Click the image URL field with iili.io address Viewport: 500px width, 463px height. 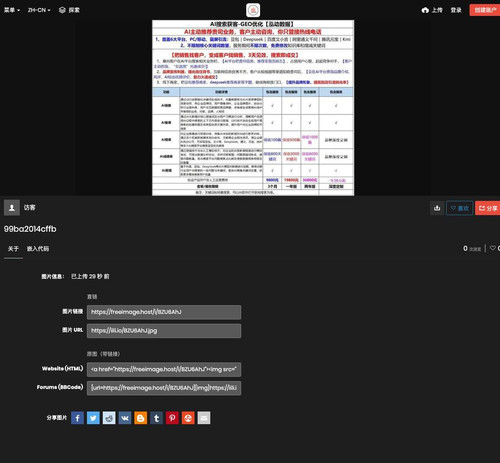164,331
